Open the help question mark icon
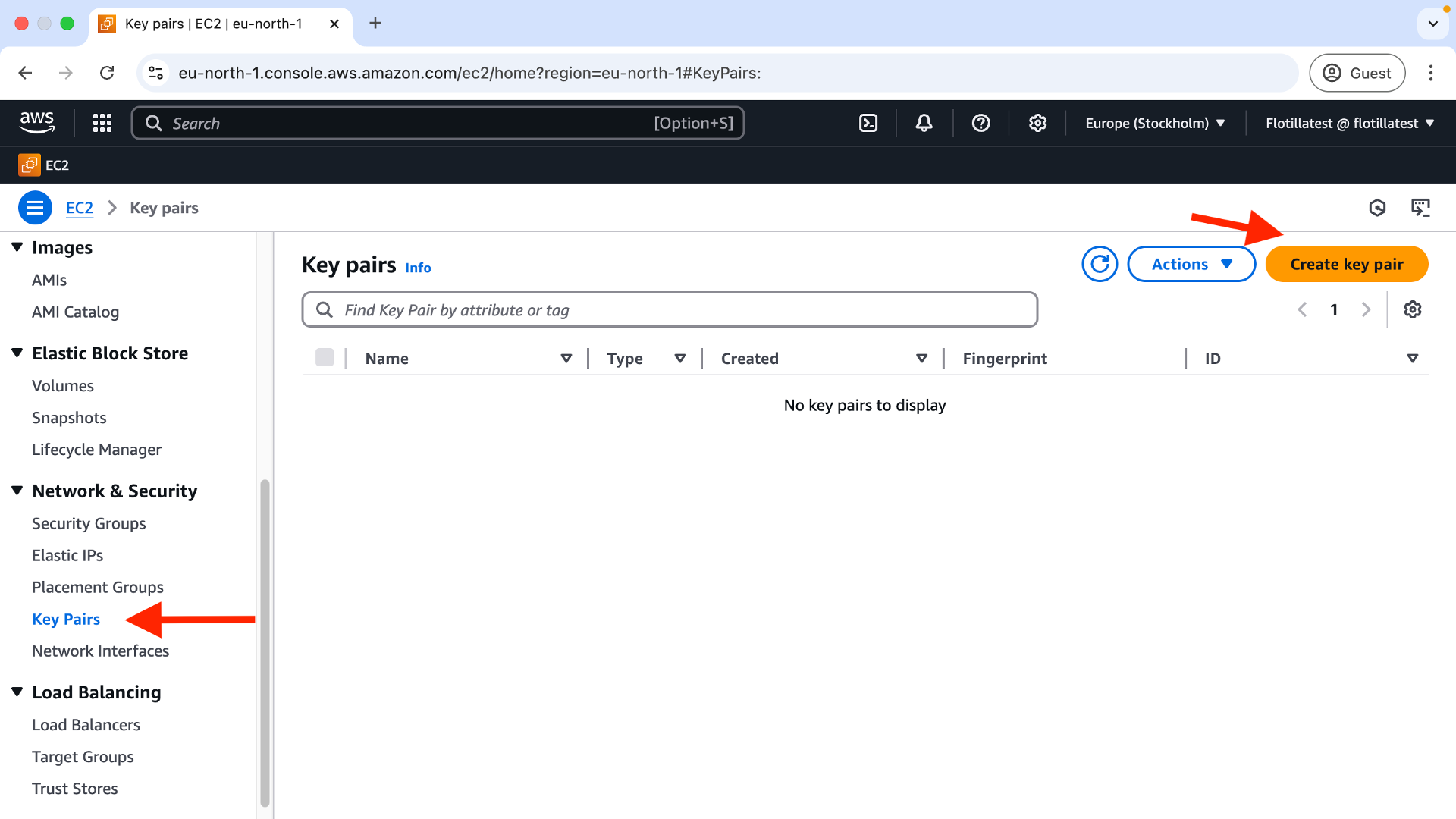The width and height of the screenshot is (1456, 819). click(x=981, y=123)
